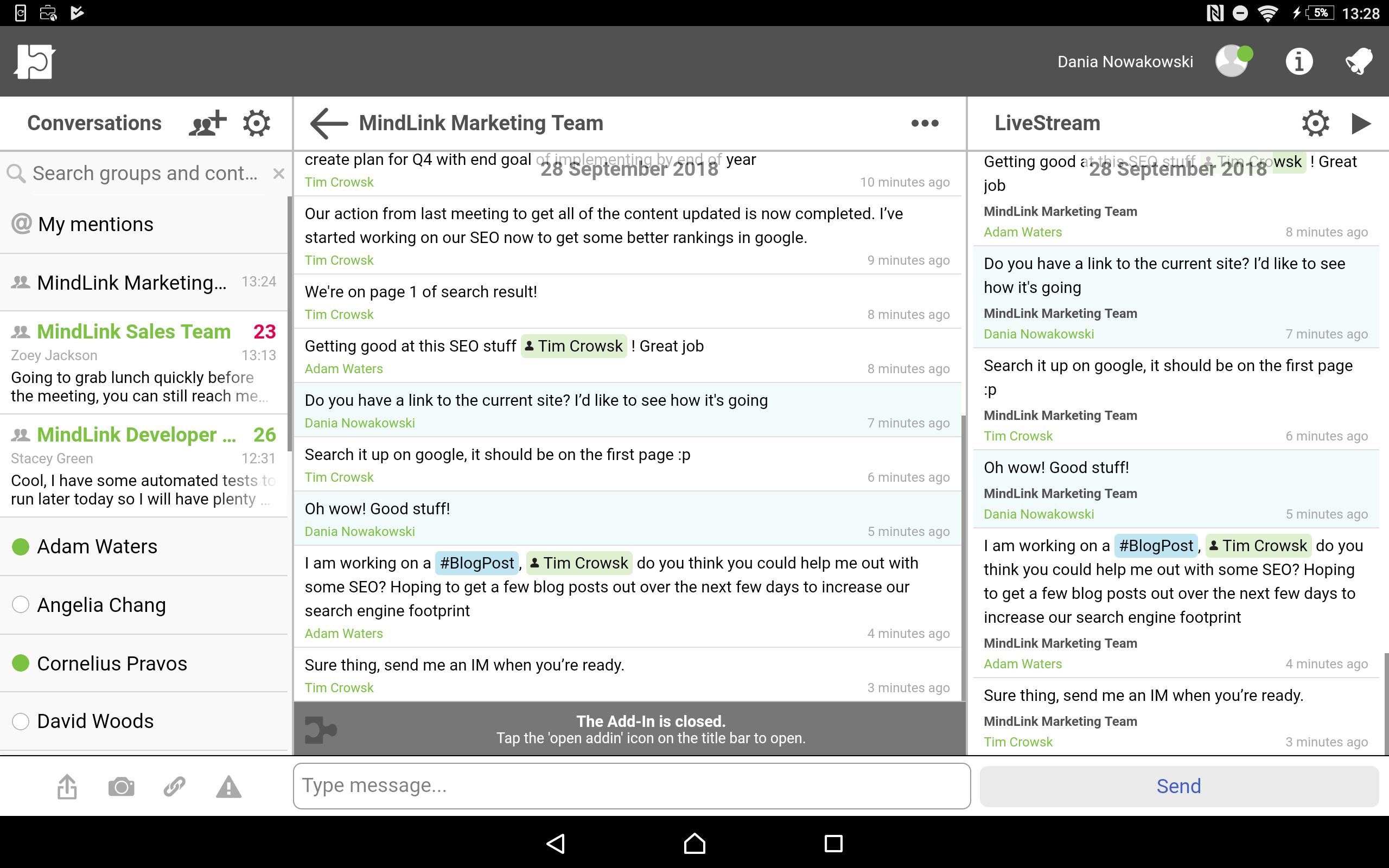Select contact David Woods
1389x868 pixels.
point(143,721)
